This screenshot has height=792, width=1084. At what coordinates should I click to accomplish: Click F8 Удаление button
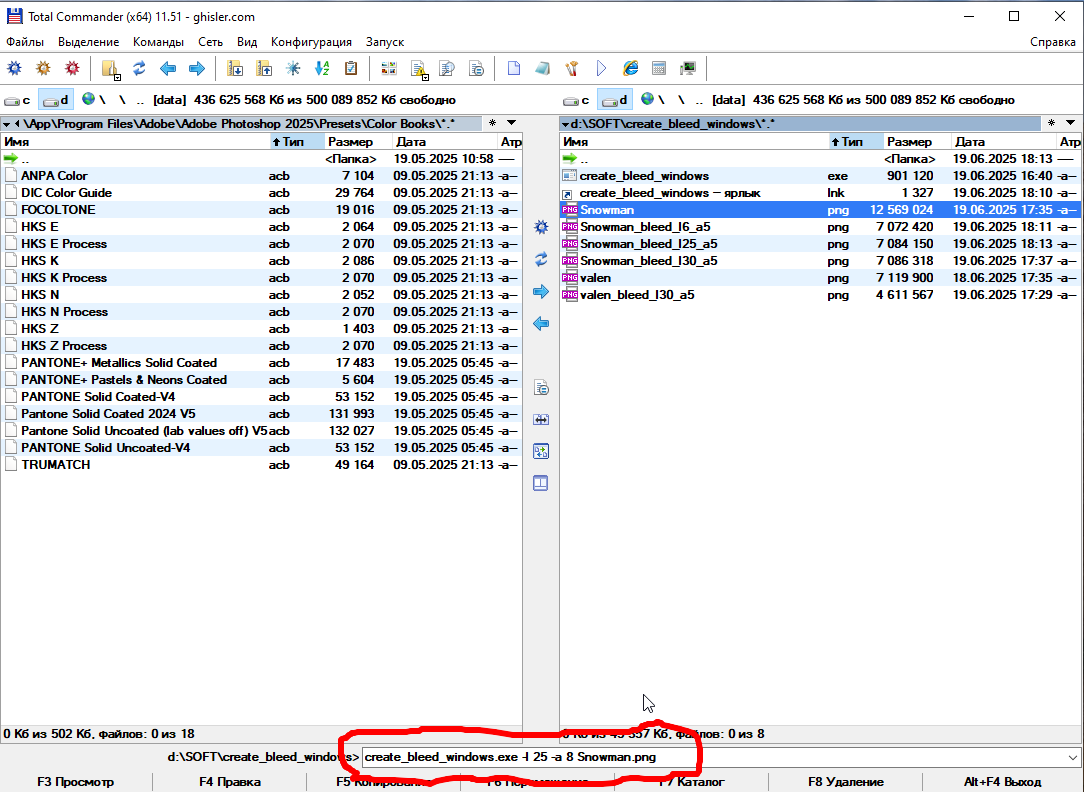845,782
